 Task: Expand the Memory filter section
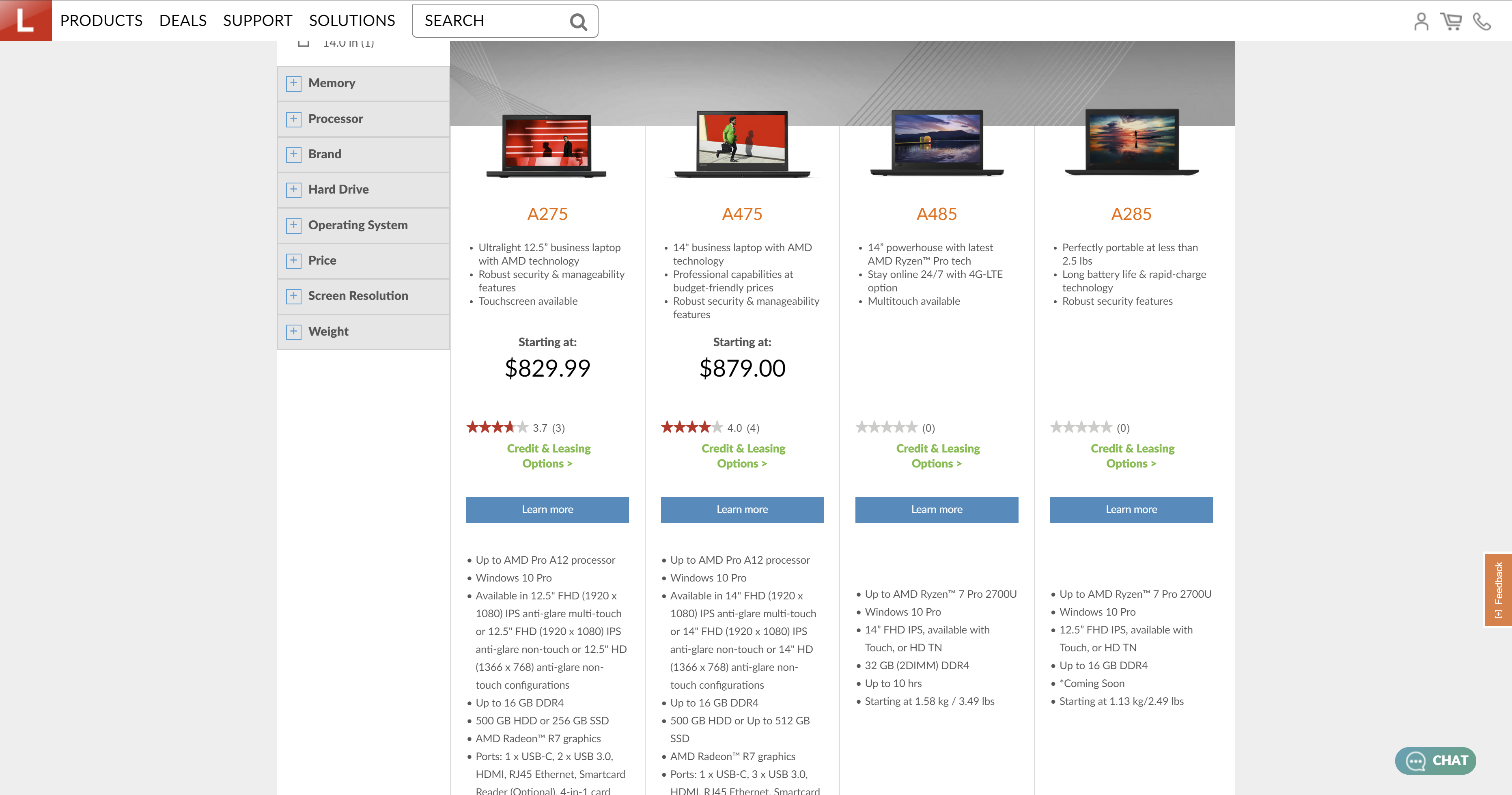pos(293,83)
